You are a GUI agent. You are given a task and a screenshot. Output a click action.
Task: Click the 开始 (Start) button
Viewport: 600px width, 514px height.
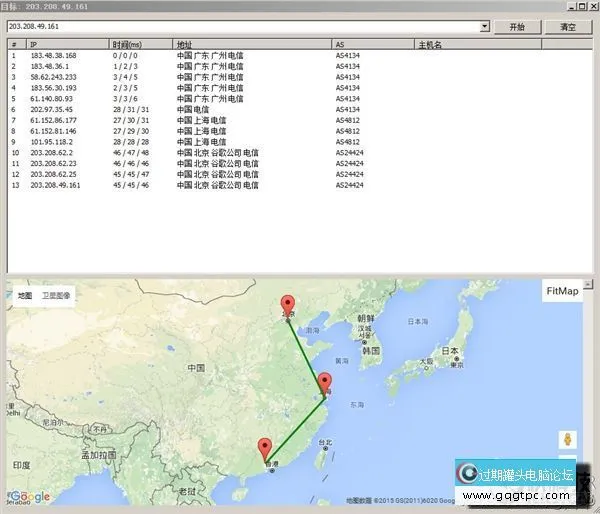517,27
